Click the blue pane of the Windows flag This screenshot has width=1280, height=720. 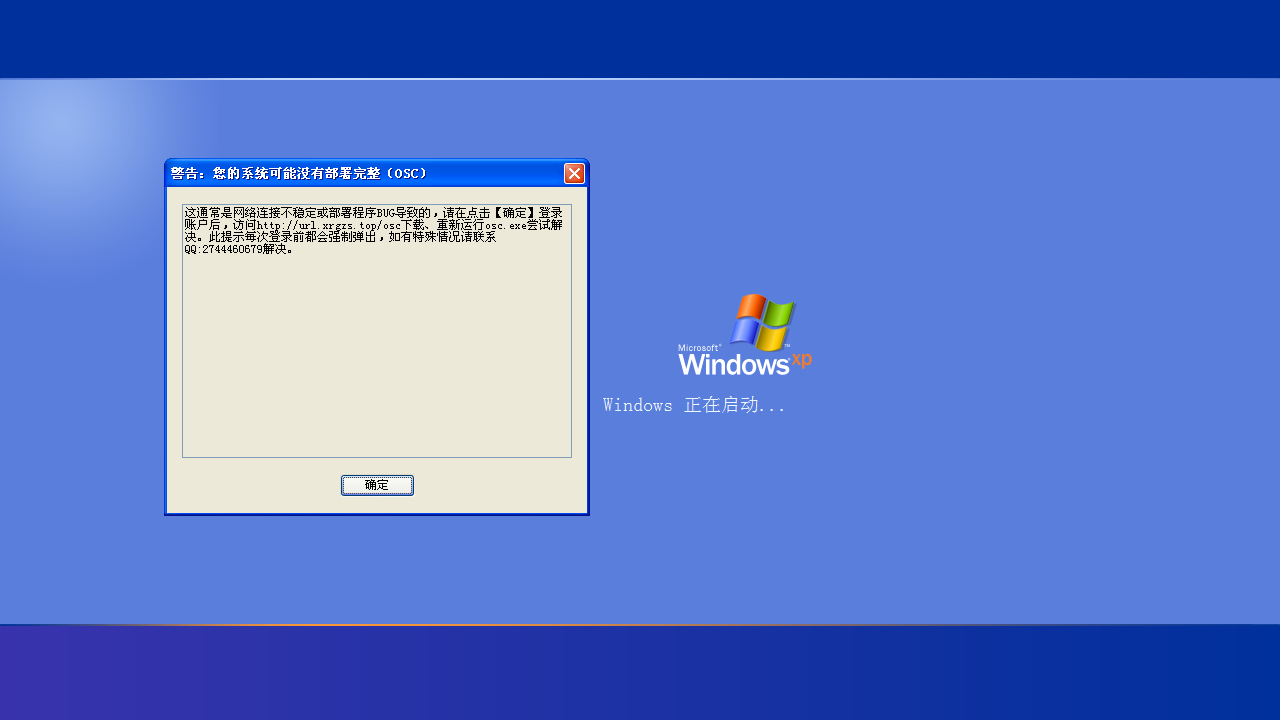(x=745, y=332)
